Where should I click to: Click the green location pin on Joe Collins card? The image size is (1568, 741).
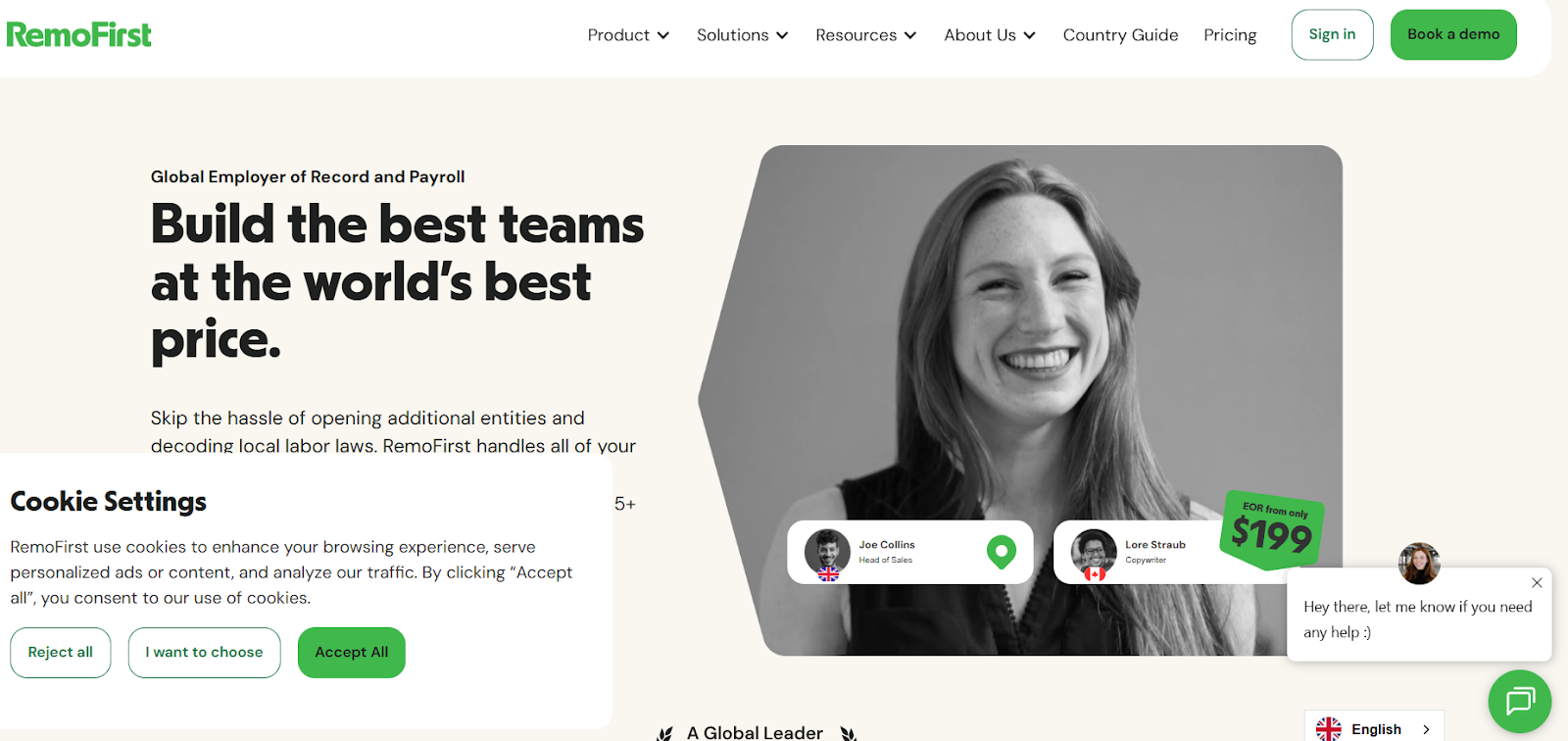pos(1001,552)
